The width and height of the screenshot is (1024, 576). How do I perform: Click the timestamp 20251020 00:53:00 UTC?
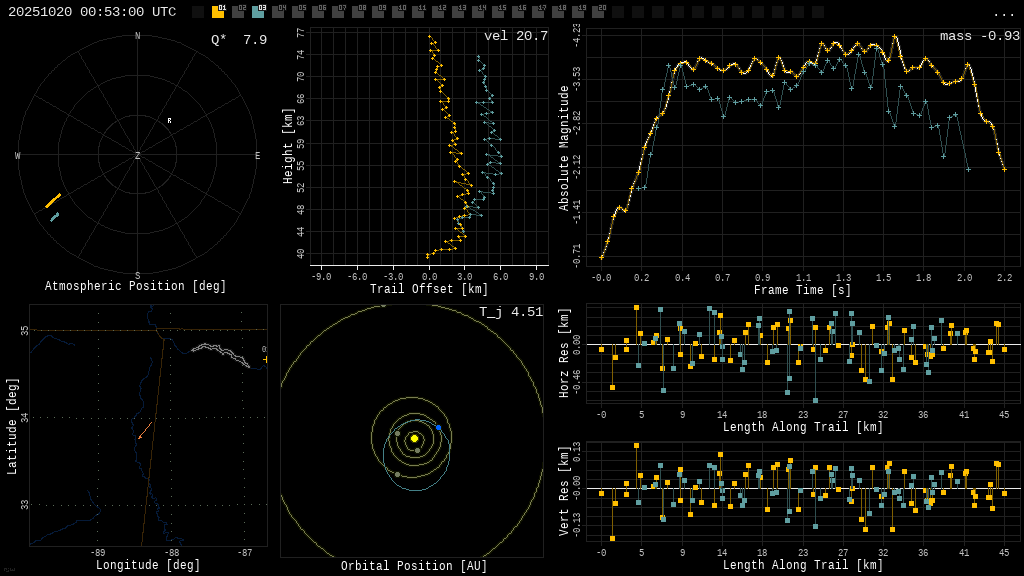tap(92, 12)
